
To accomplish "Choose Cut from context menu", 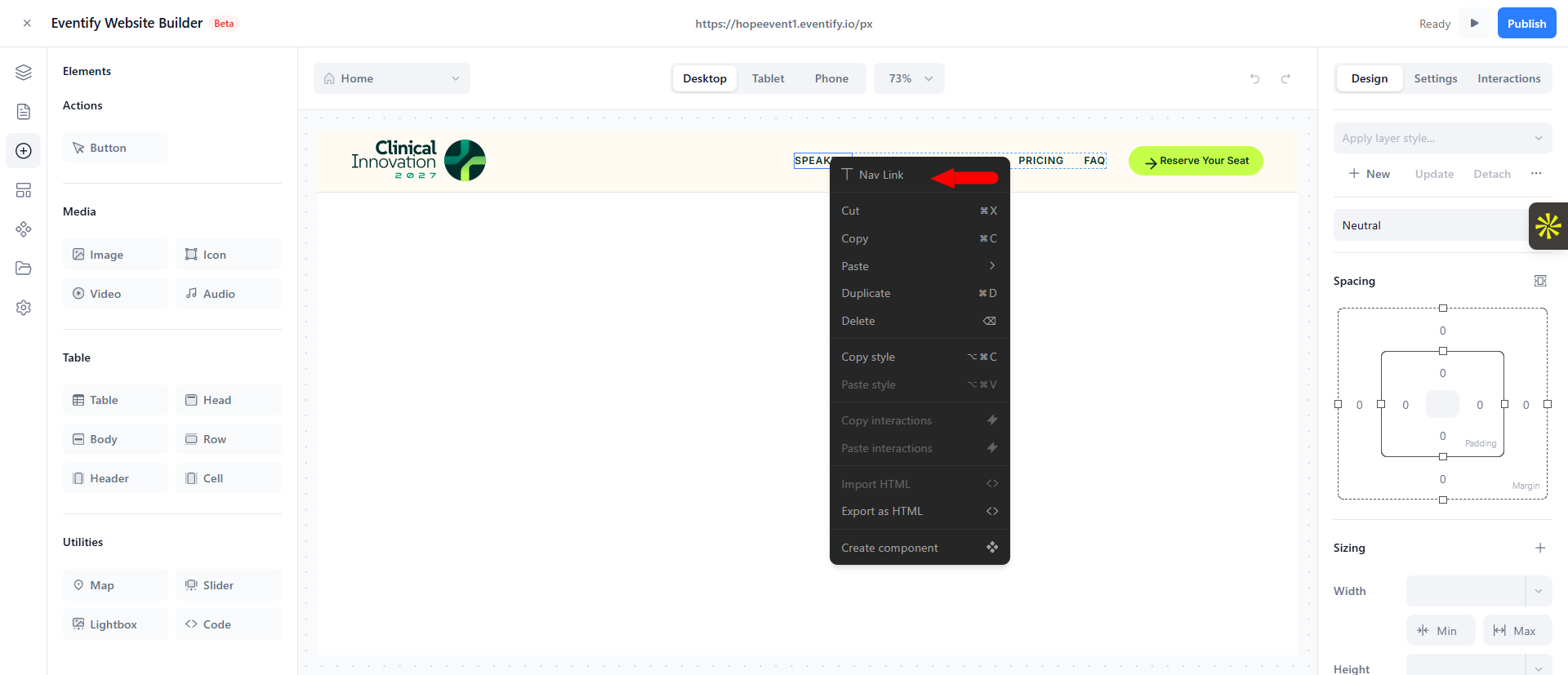I will (x=920, y=211).
